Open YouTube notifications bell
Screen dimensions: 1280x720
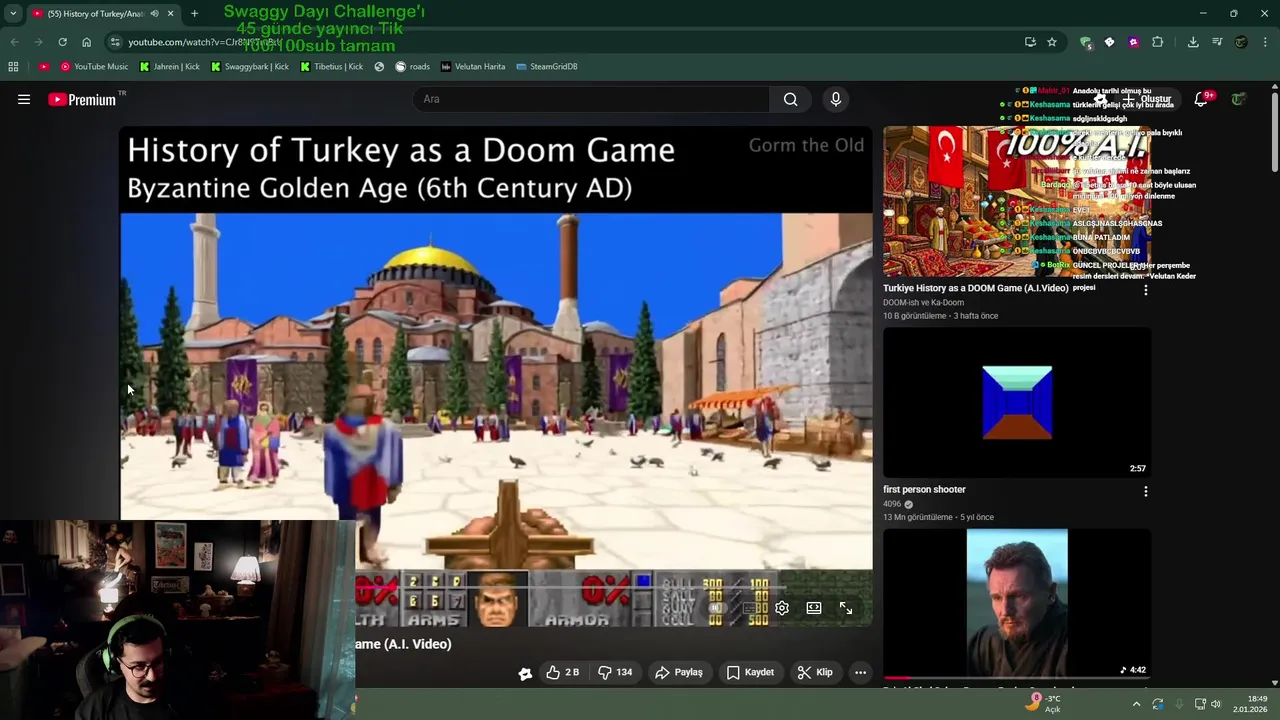pos(1201,99)
